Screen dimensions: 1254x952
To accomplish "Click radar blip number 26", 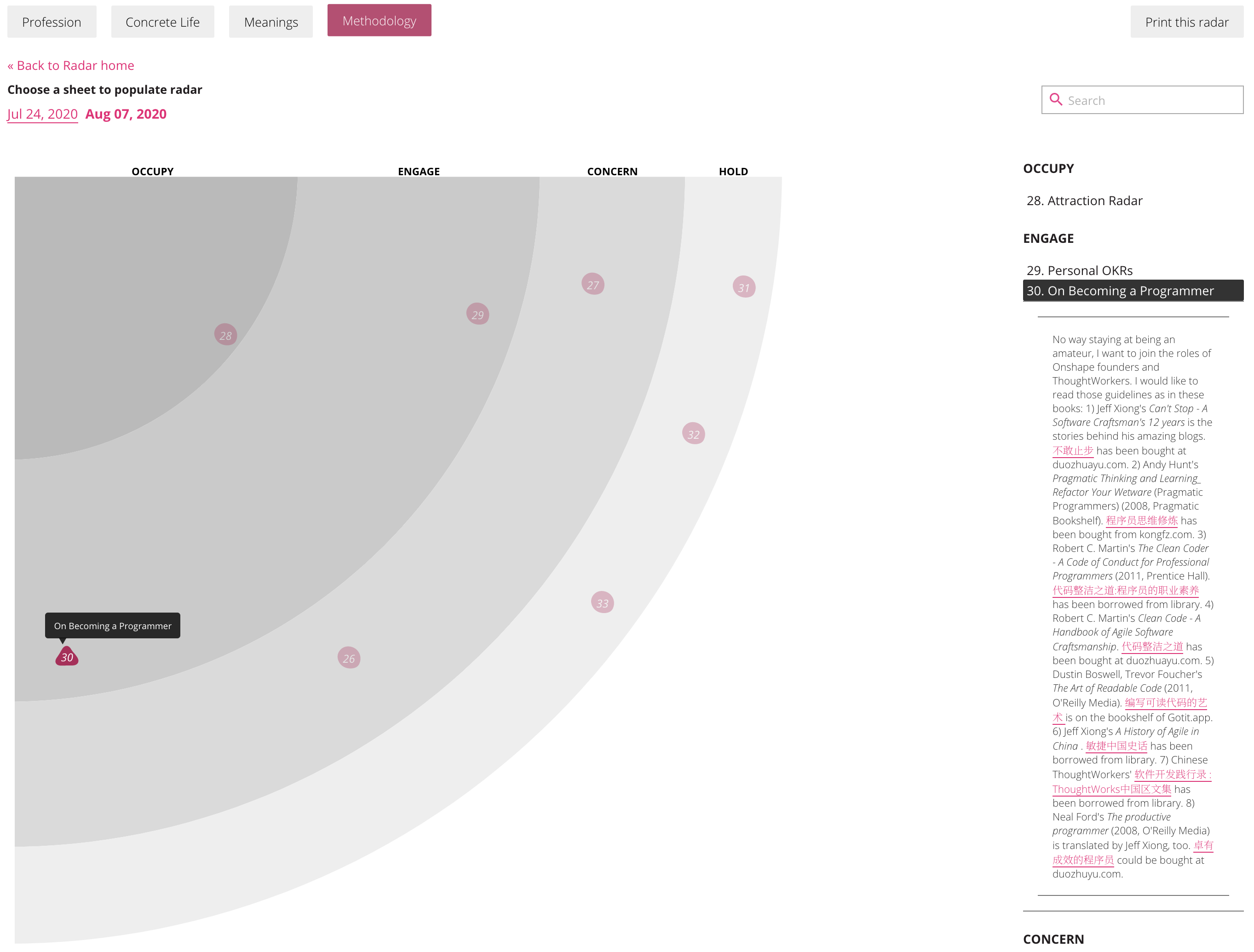I will (x=349, y=658).
